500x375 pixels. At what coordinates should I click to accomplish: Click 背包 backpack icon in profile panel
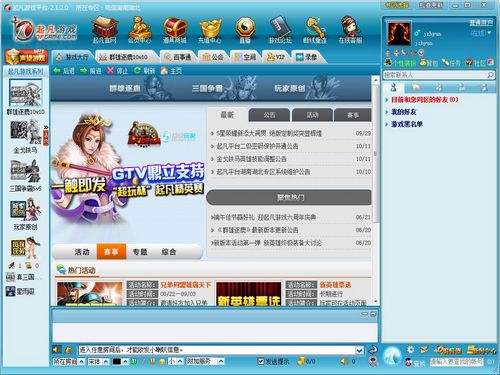(429, 62)
